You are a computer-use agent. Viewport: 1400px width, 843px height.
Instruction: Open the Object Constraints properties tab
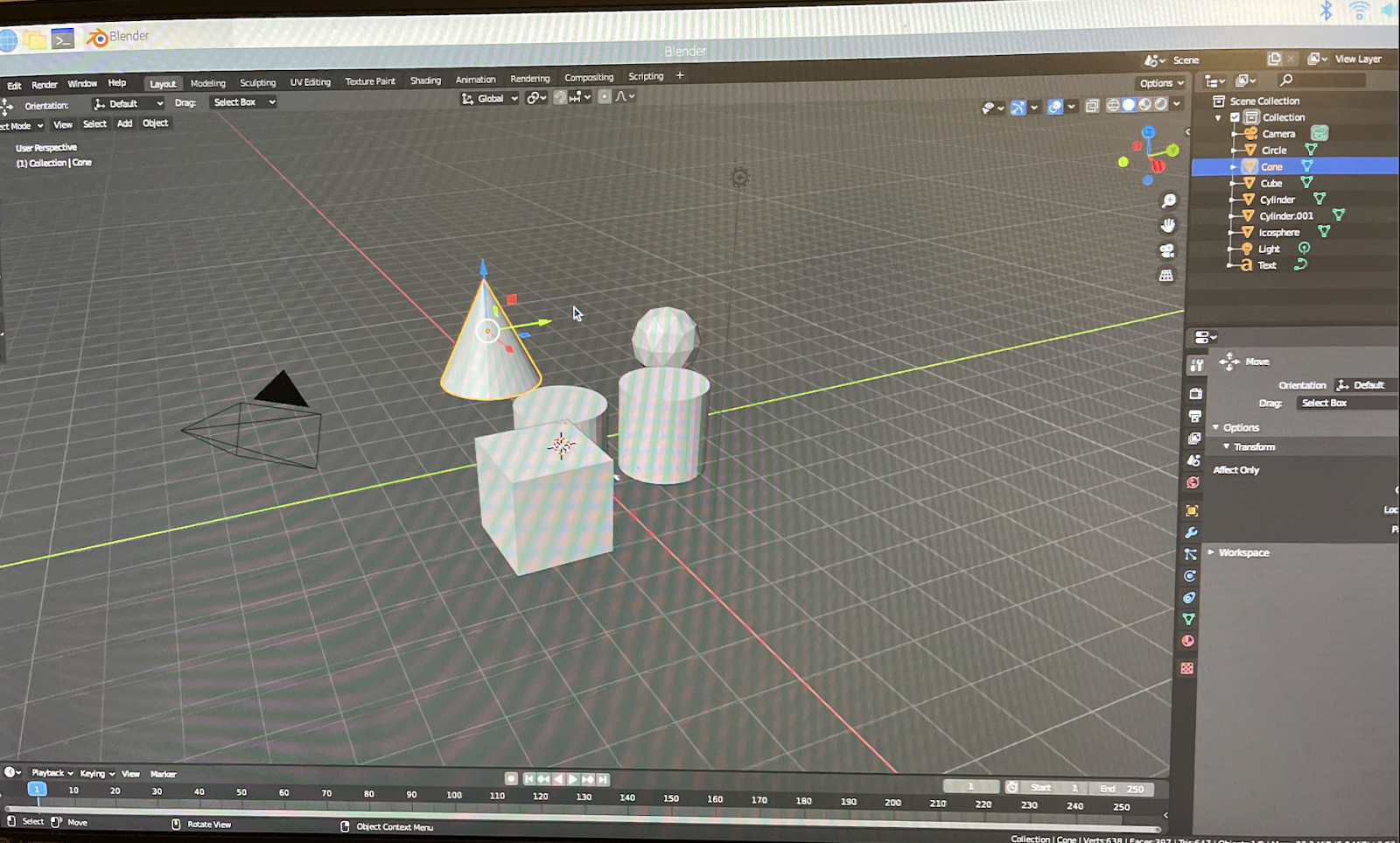click(1189, 598)
